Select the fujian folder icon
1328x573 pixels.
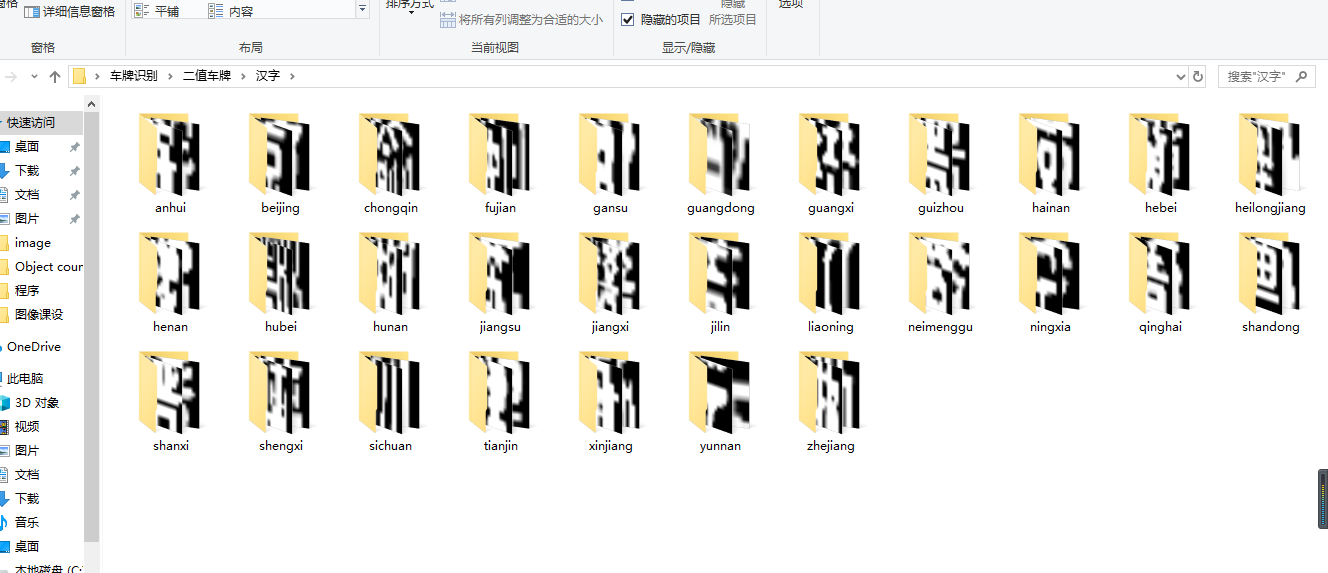point(500,155)
